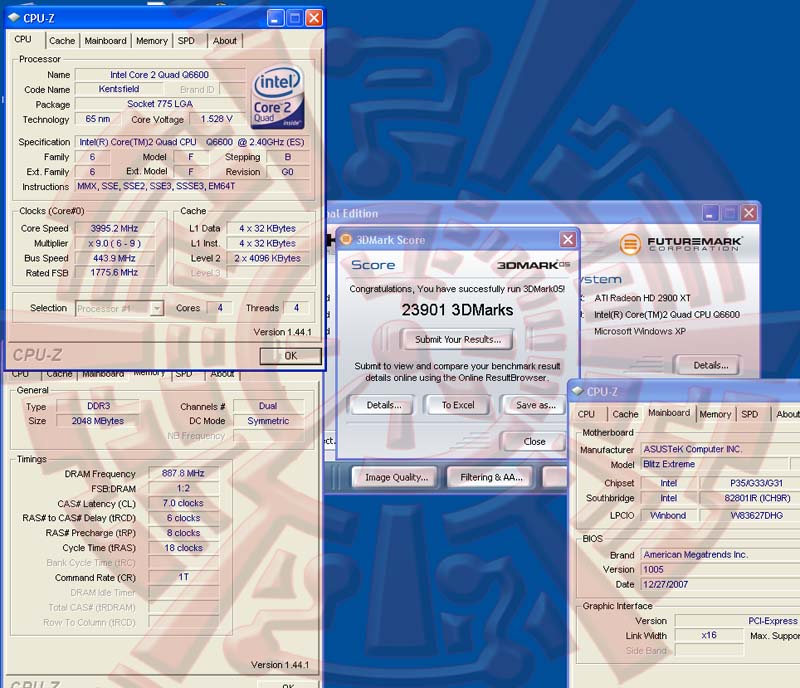Click Submit Your Results button
800x688 pixels.
pyautogui.click(x=458, y=339)
